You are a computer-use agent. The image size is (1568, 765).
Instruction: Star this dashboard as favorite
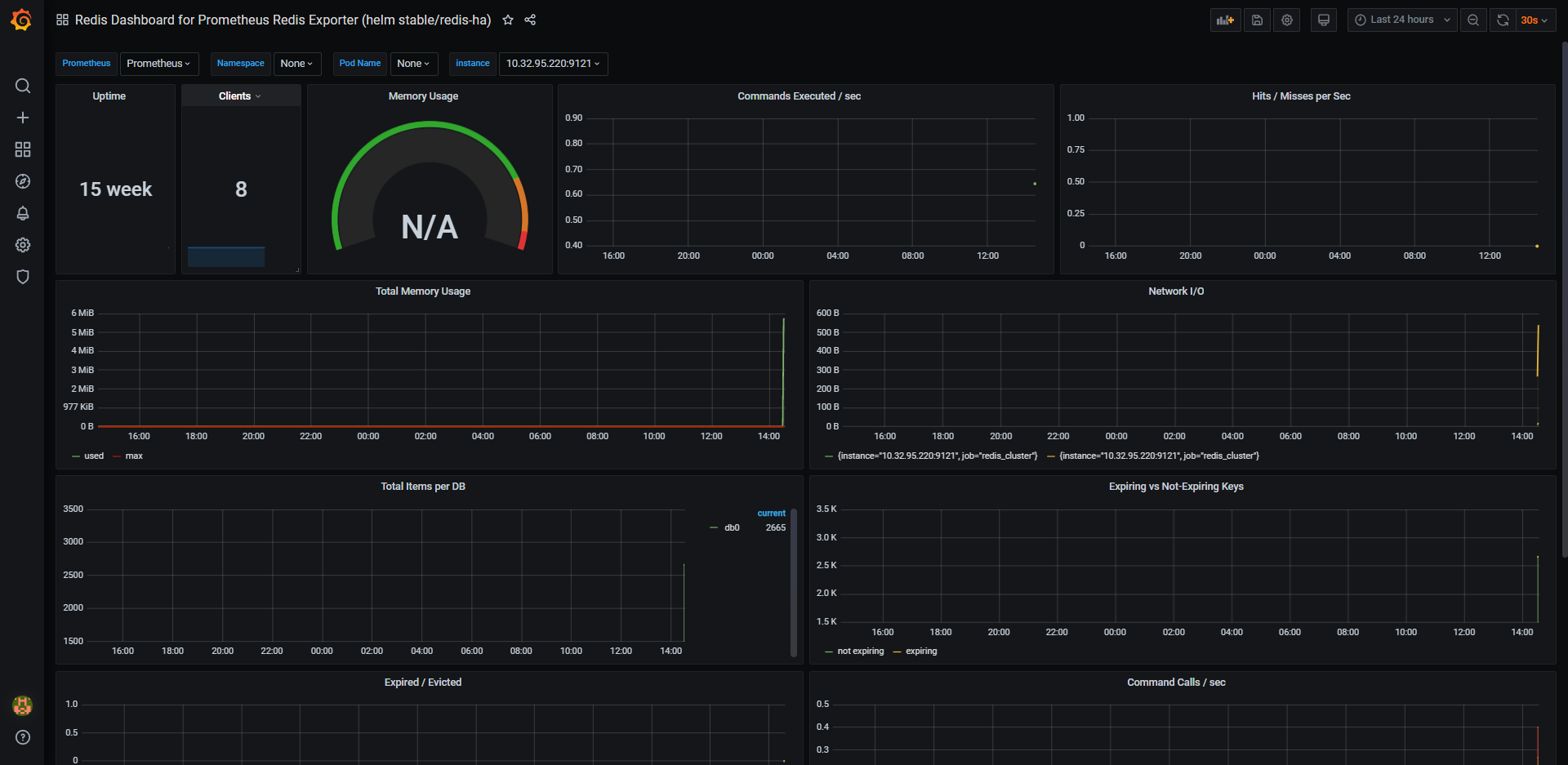tap(508, 20)
